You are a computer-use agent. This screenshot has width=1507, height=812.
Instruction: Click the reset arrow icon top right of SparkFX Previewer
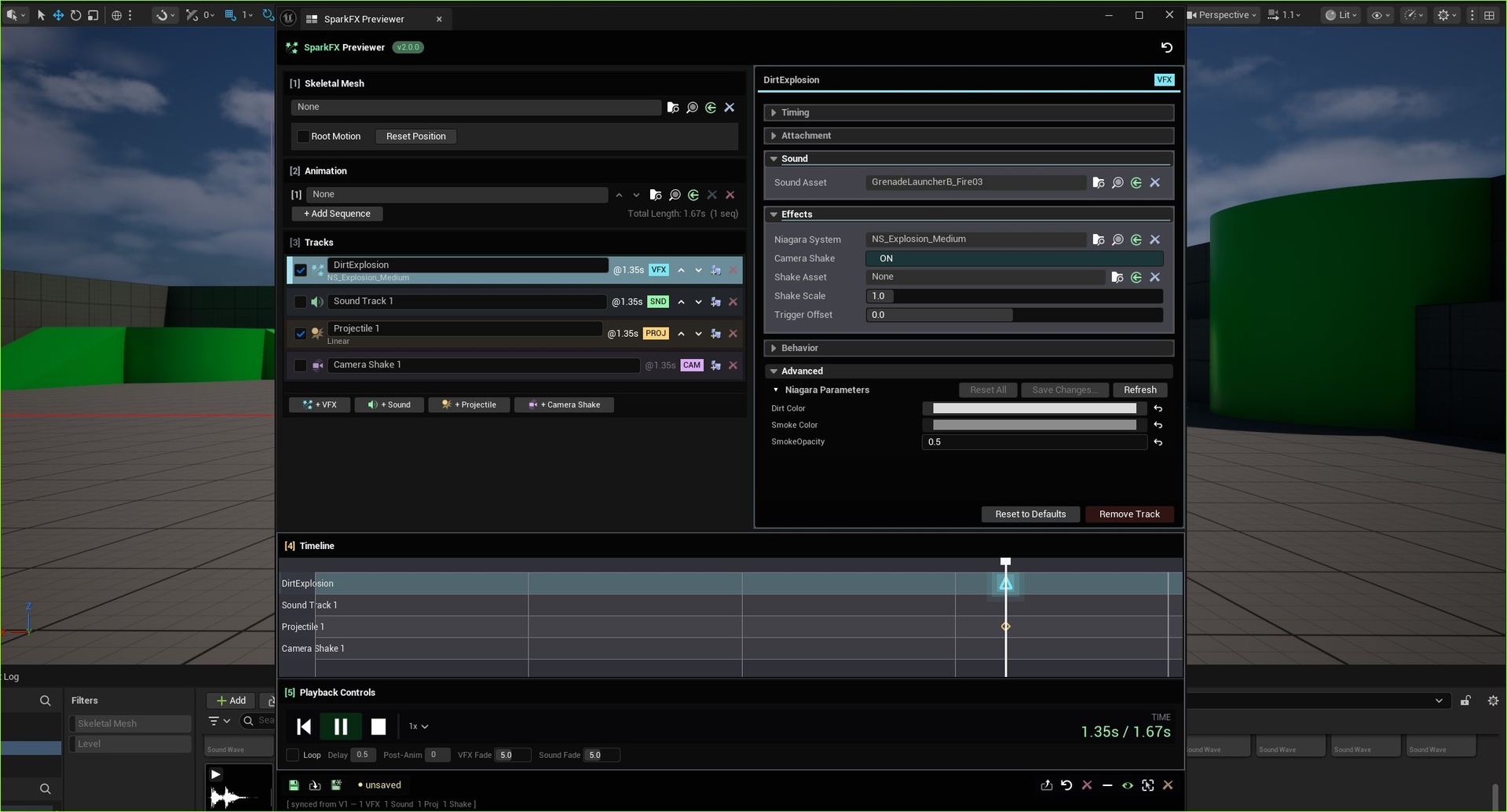click(x=1167, y=47)
